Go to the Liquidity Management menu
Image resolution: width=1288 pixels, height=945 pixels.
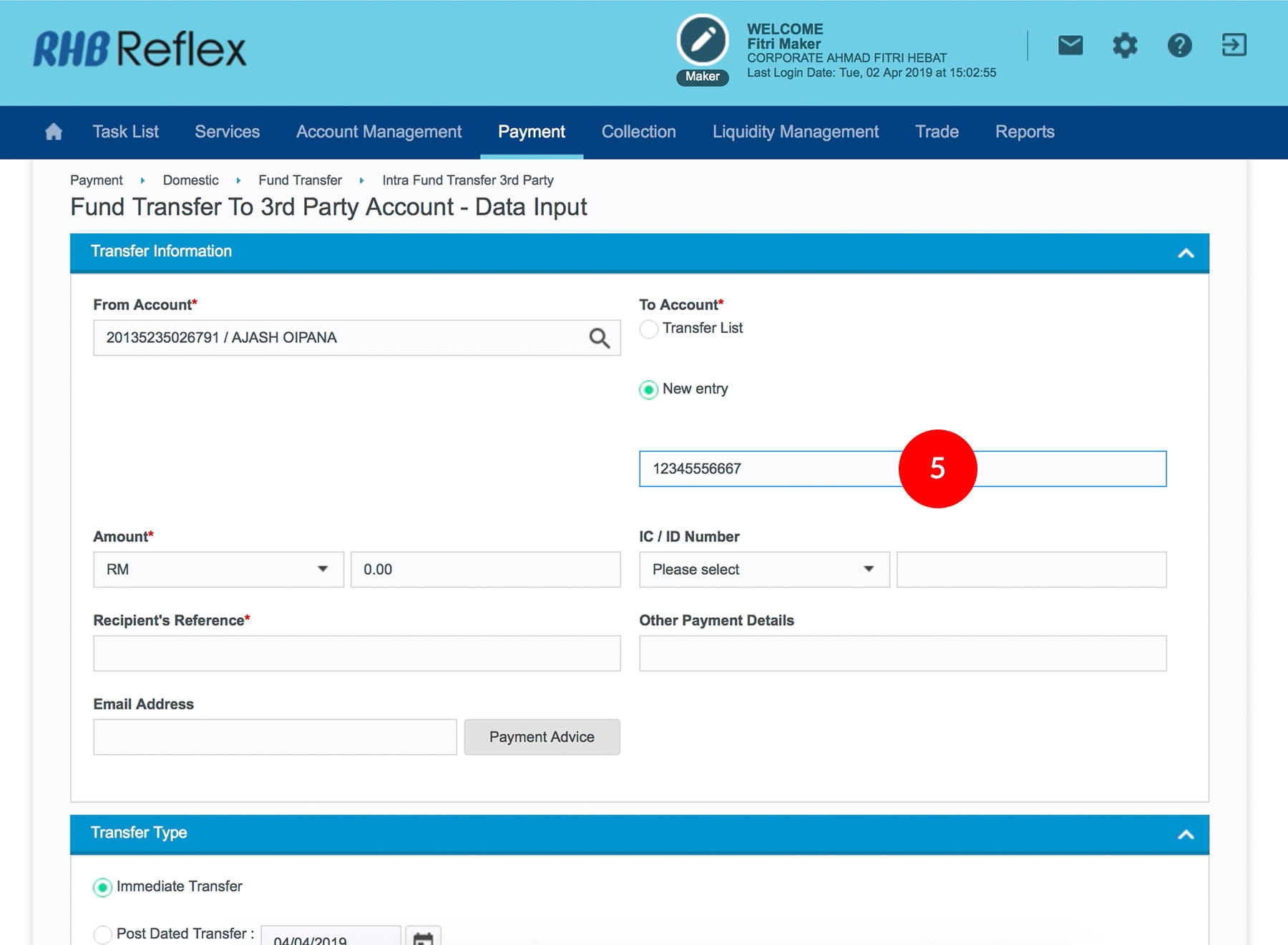pos(795,132)
